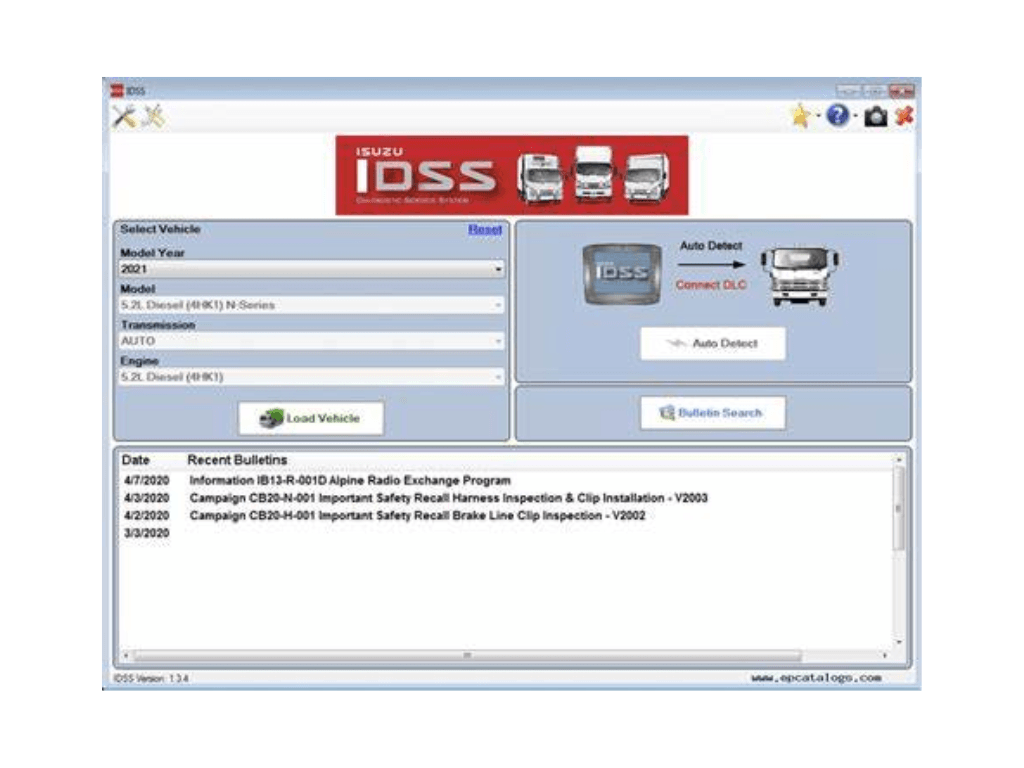Click the camera screenshot icon

pos(876,117)
